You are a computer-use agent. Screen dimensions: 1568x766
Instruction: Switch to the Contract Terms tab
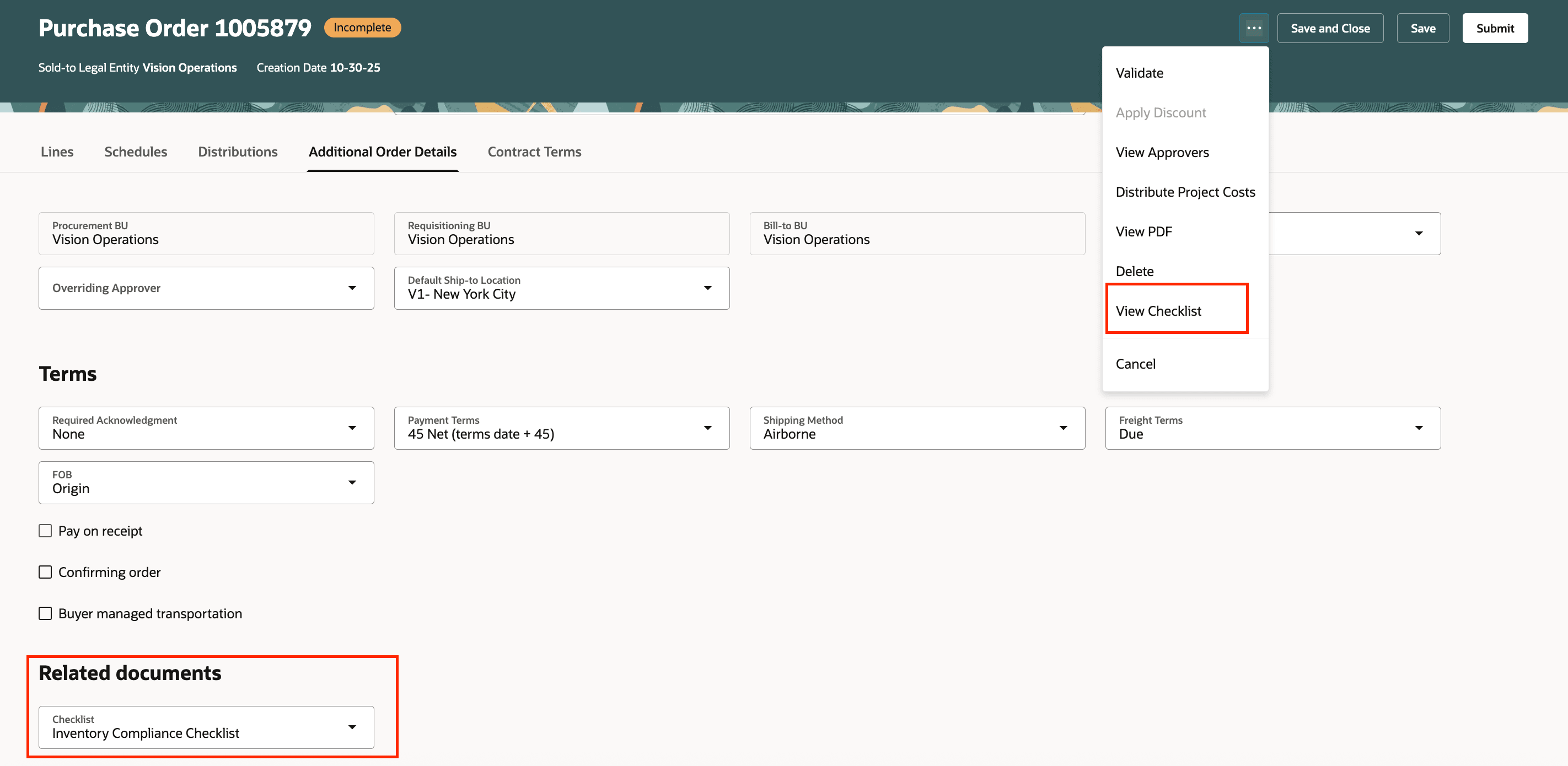(534, 152)
